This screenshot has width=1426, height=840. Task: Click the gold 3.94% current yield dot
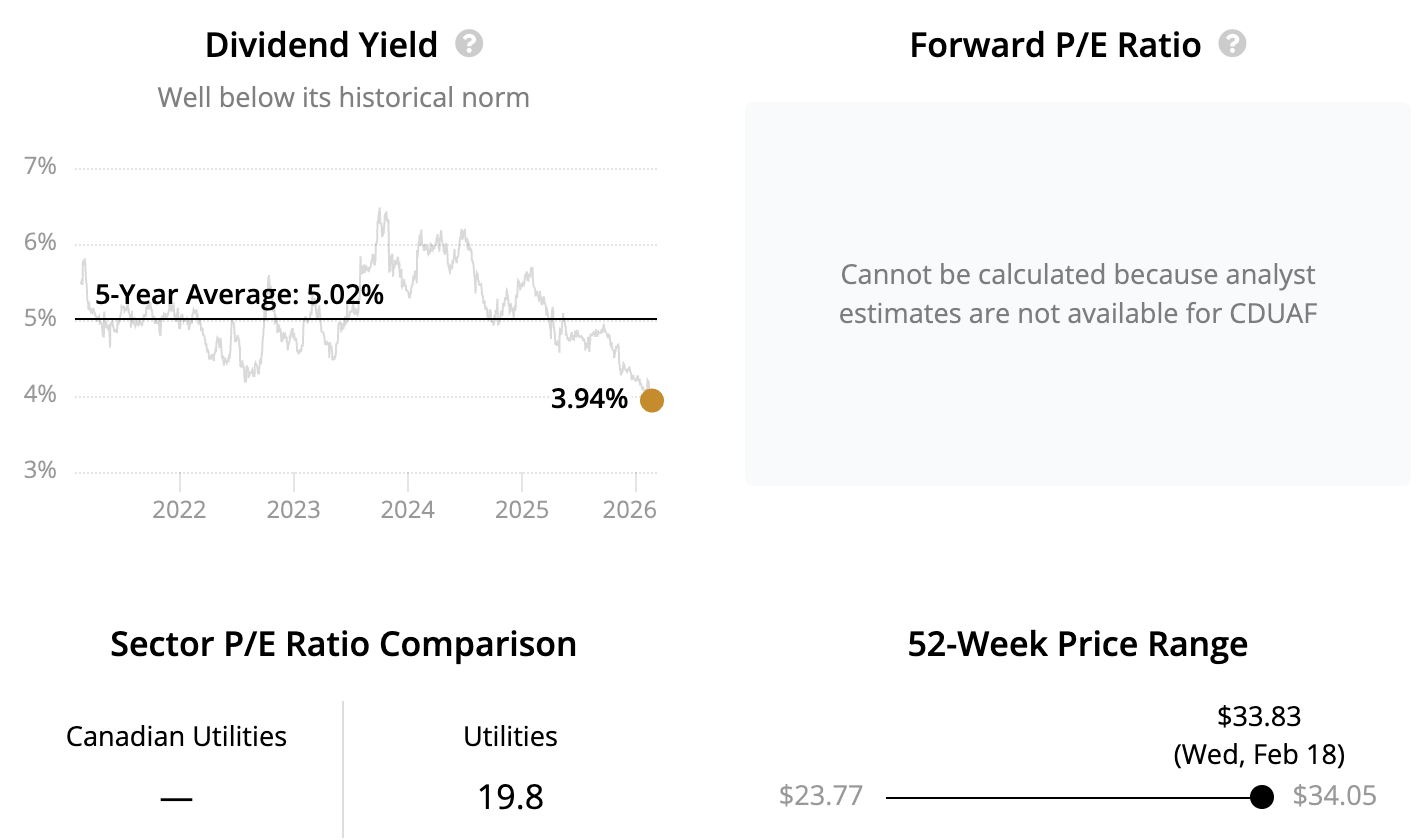651,400
